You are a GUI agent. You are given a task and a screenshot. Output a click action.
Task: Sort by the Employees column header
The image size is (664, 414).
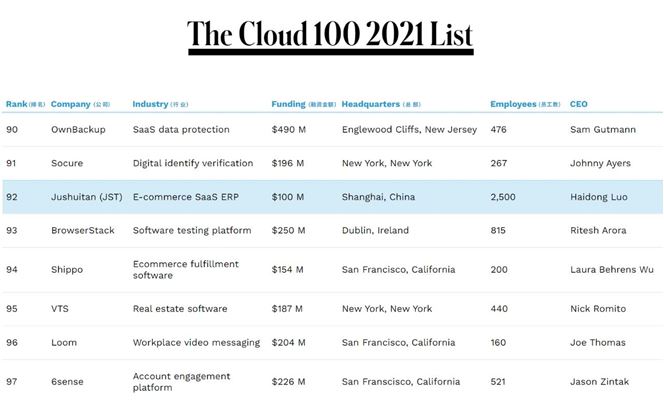coord(526,104)
